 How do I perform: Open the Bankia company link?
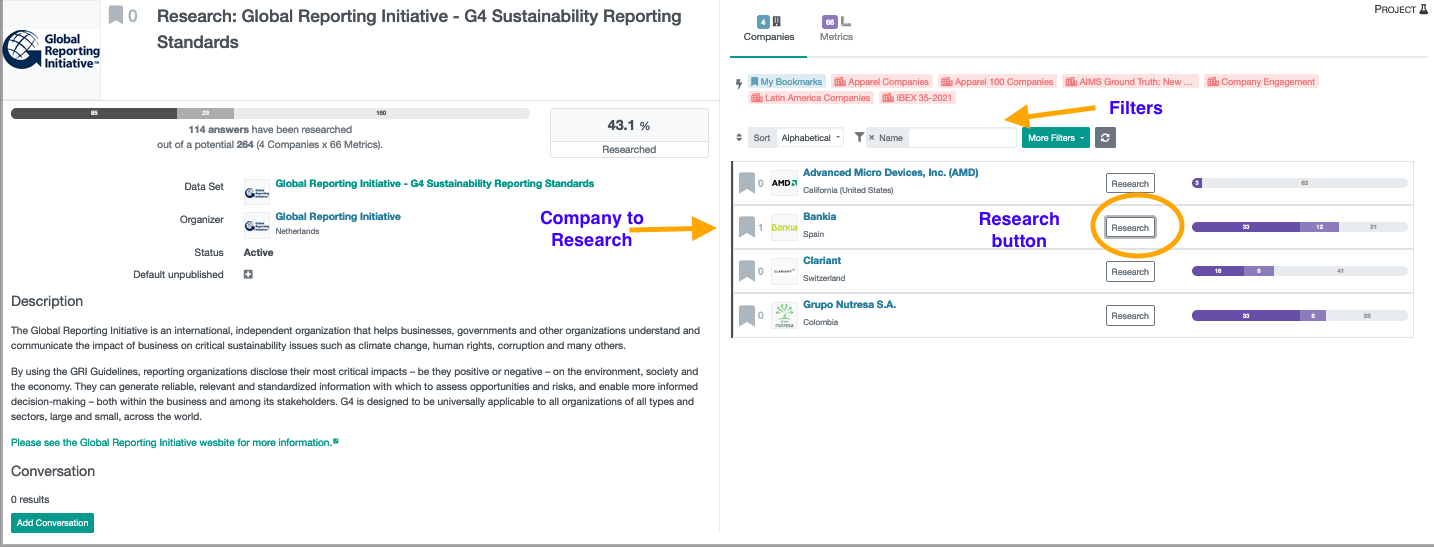(x=819, y=217)
